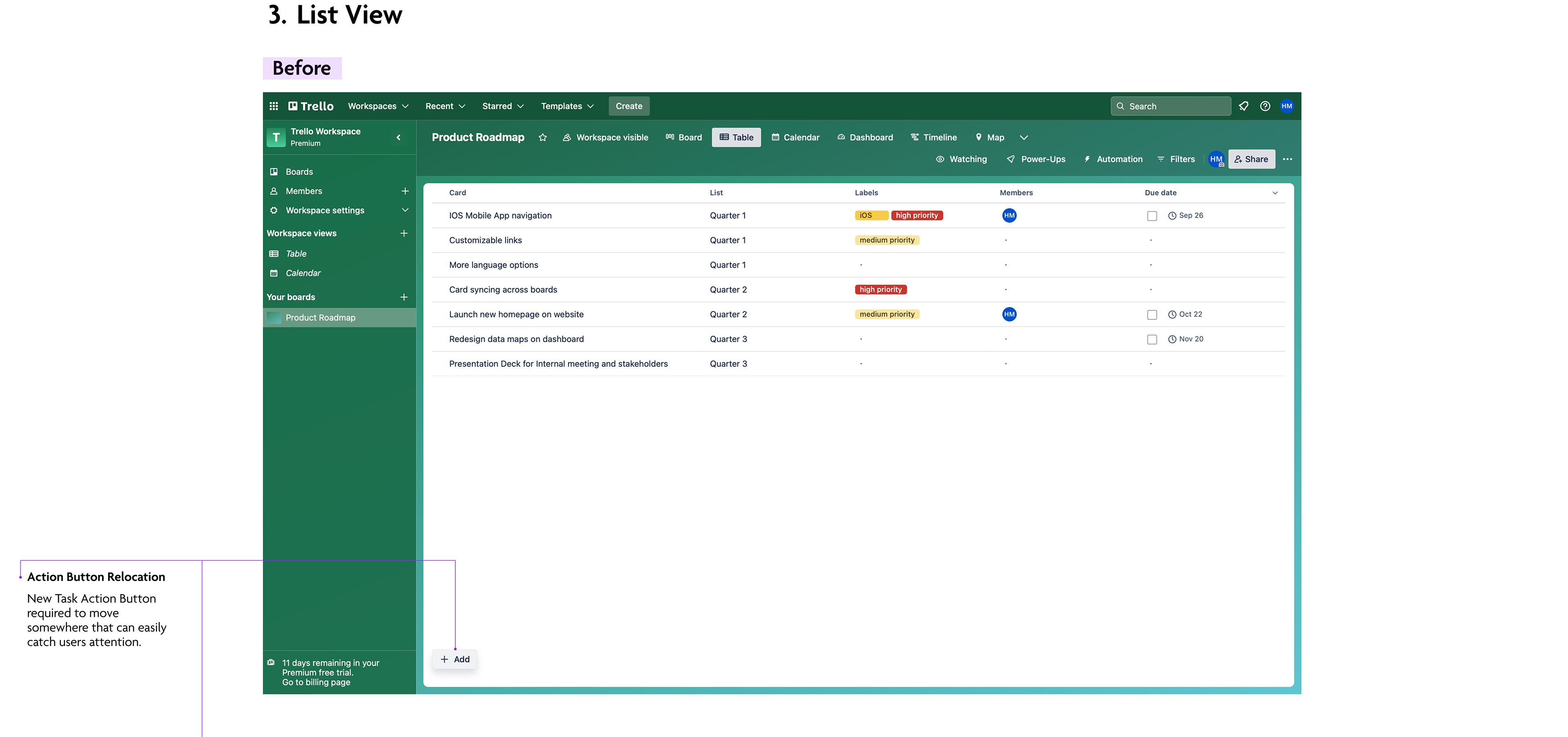The height and width of the screenshot is (737, 1568).
Task: Expand the Templates dropdown
Action: coord(567,106)
